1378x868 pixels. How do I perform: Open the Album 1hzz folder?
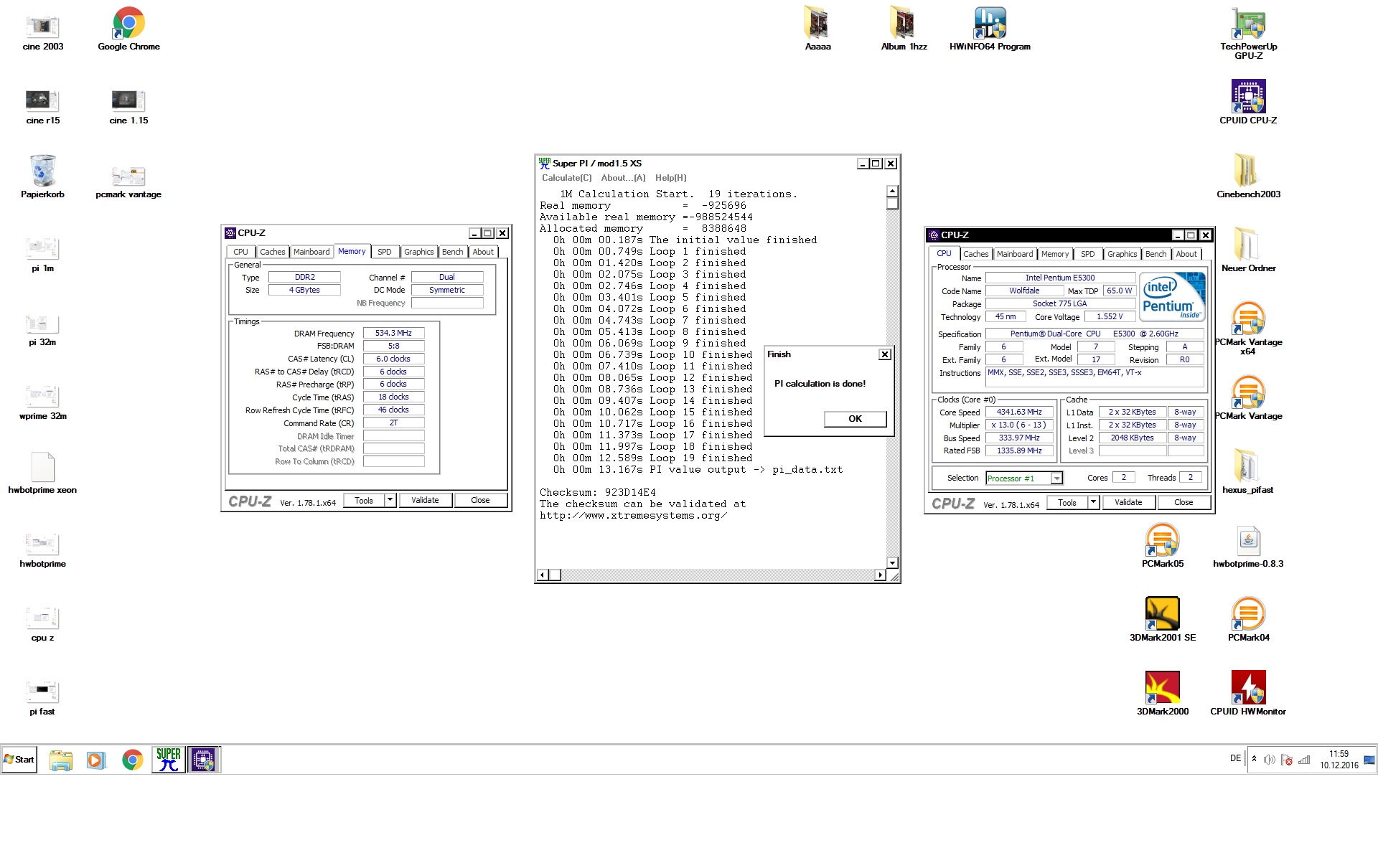point(904,30)
